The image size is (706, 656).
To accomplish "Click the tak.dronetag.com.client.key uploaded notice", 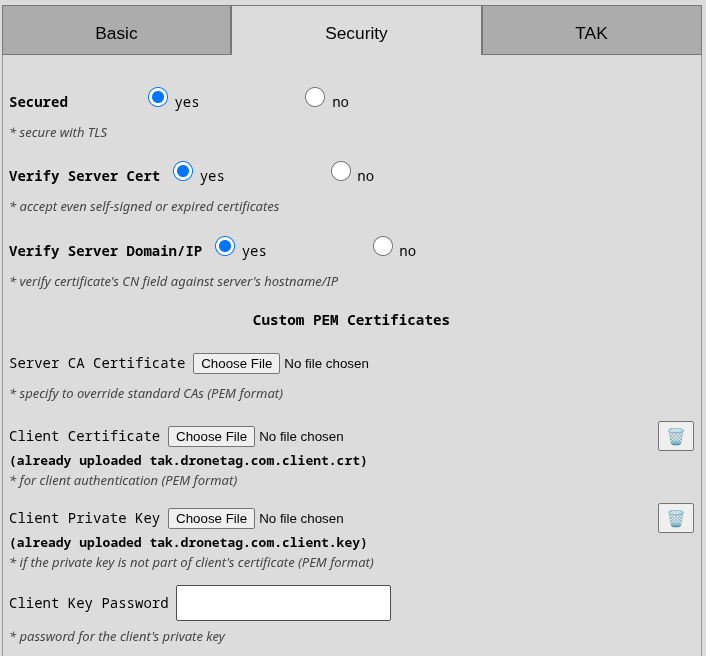I will 188,543.
